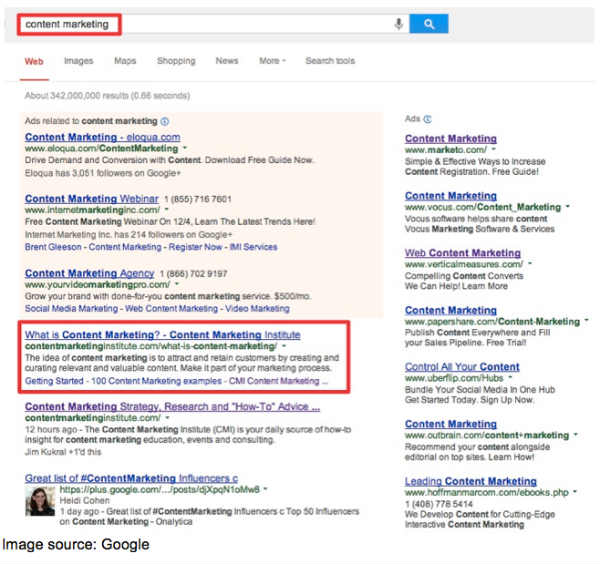Viewport: 600px width, 564px height.
Task: Click the 'Getting Started' sitelink
Action: coord(54,381)
